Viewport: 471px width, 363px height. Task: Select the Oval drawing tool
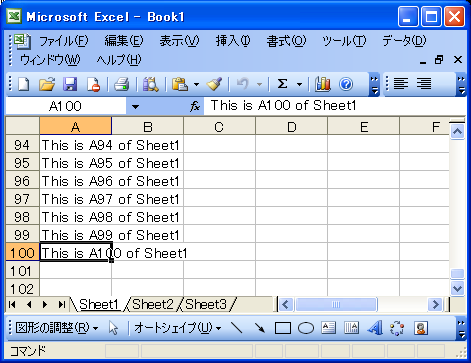coord(306,328)
